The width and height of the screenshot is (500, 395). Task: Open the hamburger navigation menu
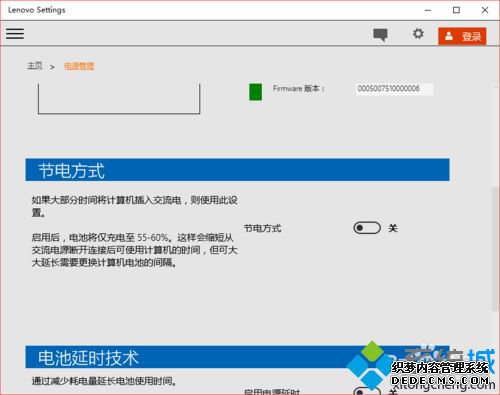[x=15, y=34]
